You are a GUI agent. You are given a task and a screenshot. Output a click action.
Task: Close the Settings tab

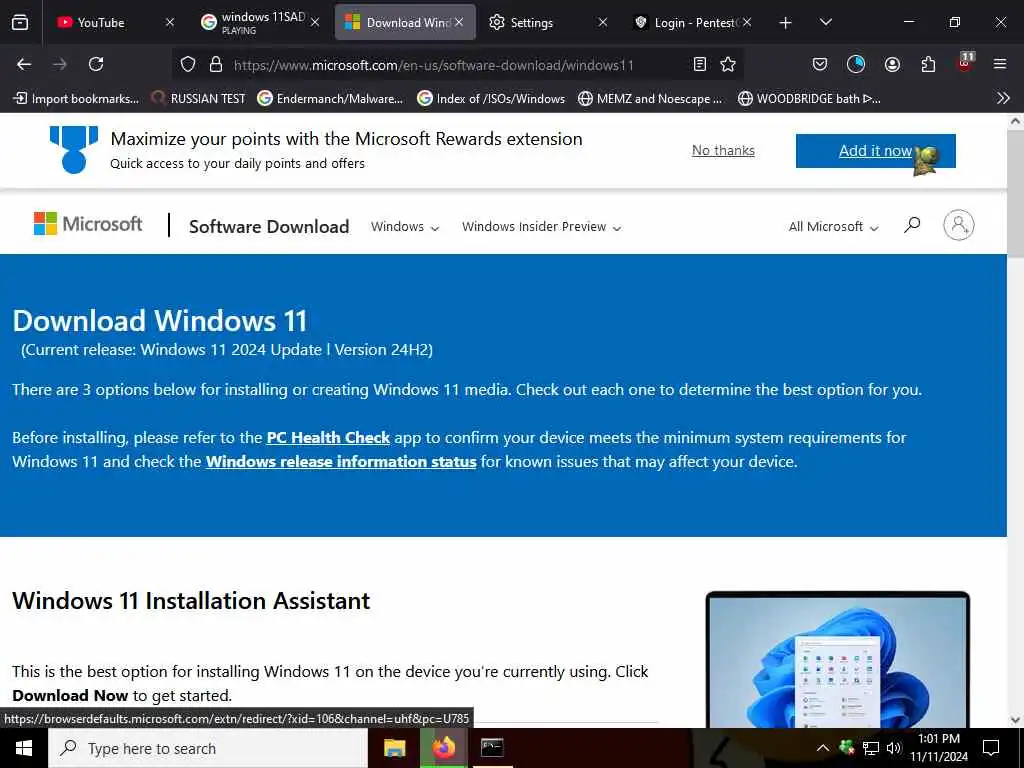point(603,22)
